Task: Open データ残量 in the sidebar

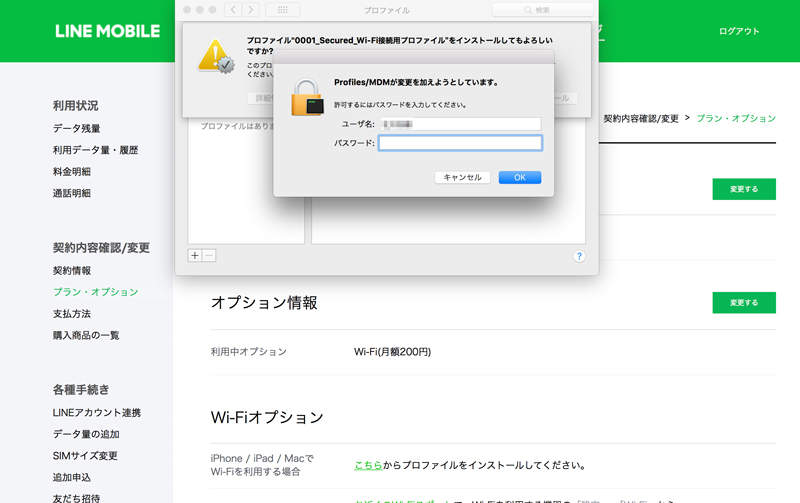Action: pyautogui.click(x=77, y=129)
